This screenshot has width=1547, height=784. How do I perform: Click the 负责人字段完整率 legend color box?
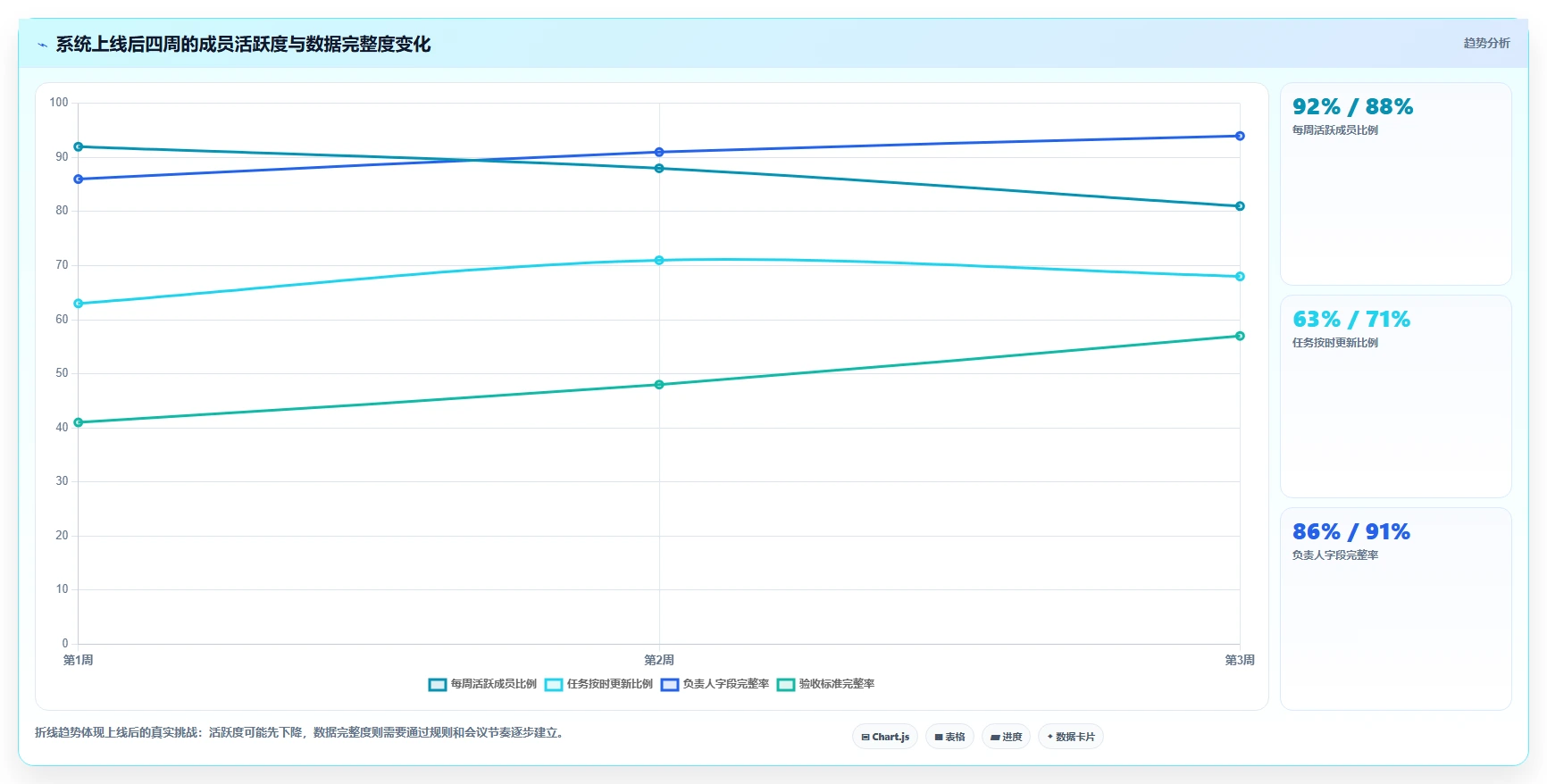(670, 685)
